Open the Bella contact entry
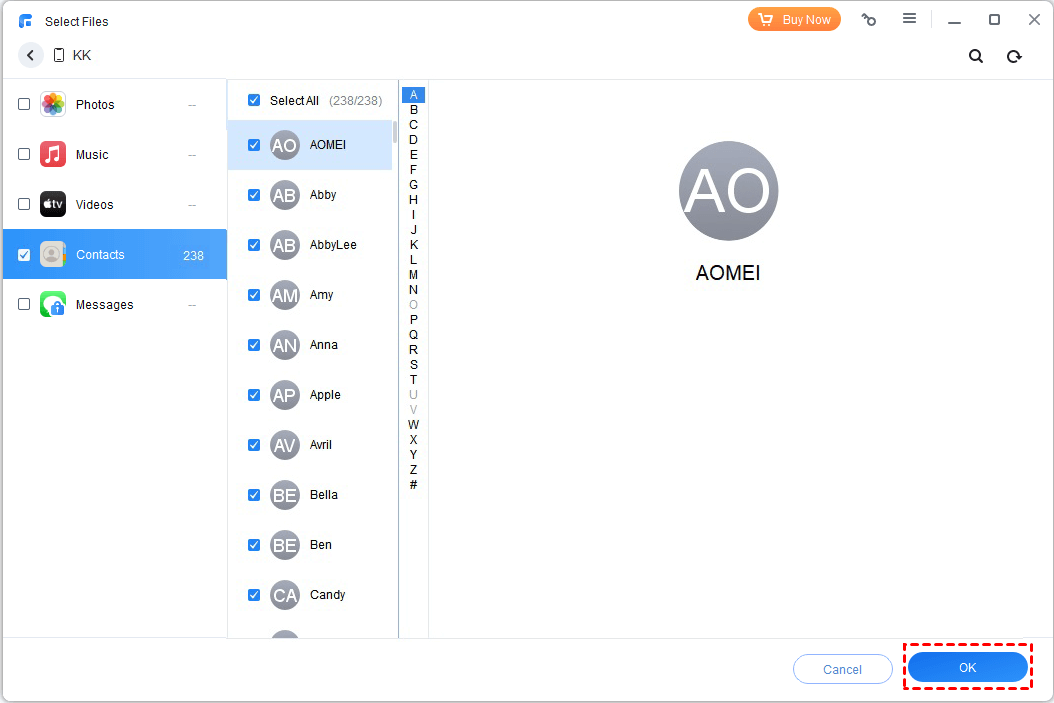This screenshot has height=703, width=1054. coord(323,495)
